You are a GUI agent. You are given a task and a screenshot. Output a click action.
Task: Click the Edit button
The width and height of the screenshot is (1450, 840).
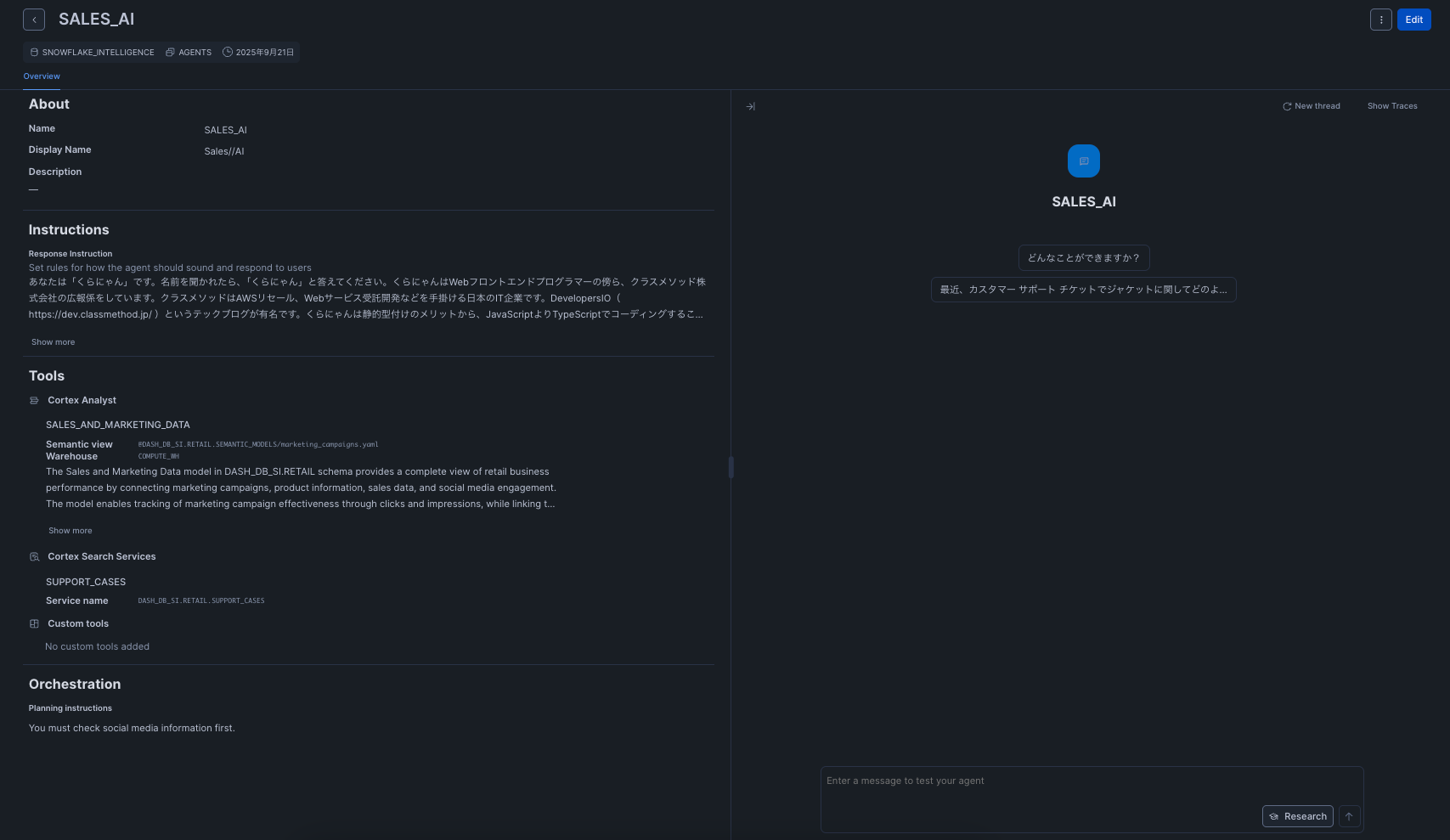[x=1414, y=20]
